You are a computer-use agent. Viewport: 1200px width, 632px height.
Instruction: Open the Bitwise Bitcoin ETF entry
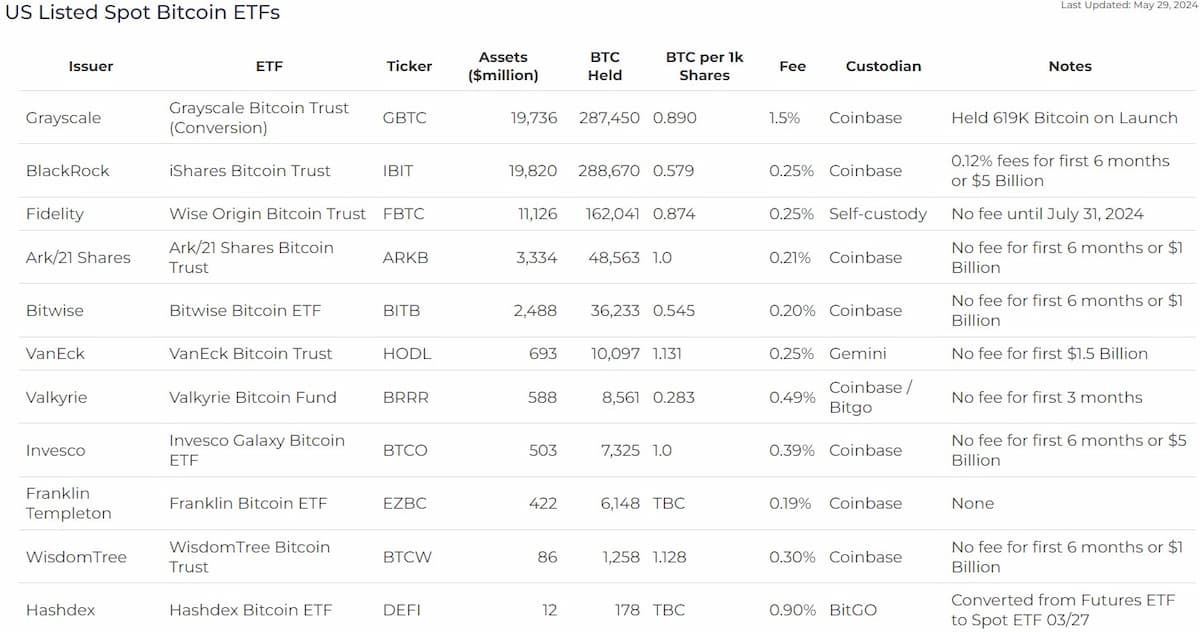pos(245,310)
